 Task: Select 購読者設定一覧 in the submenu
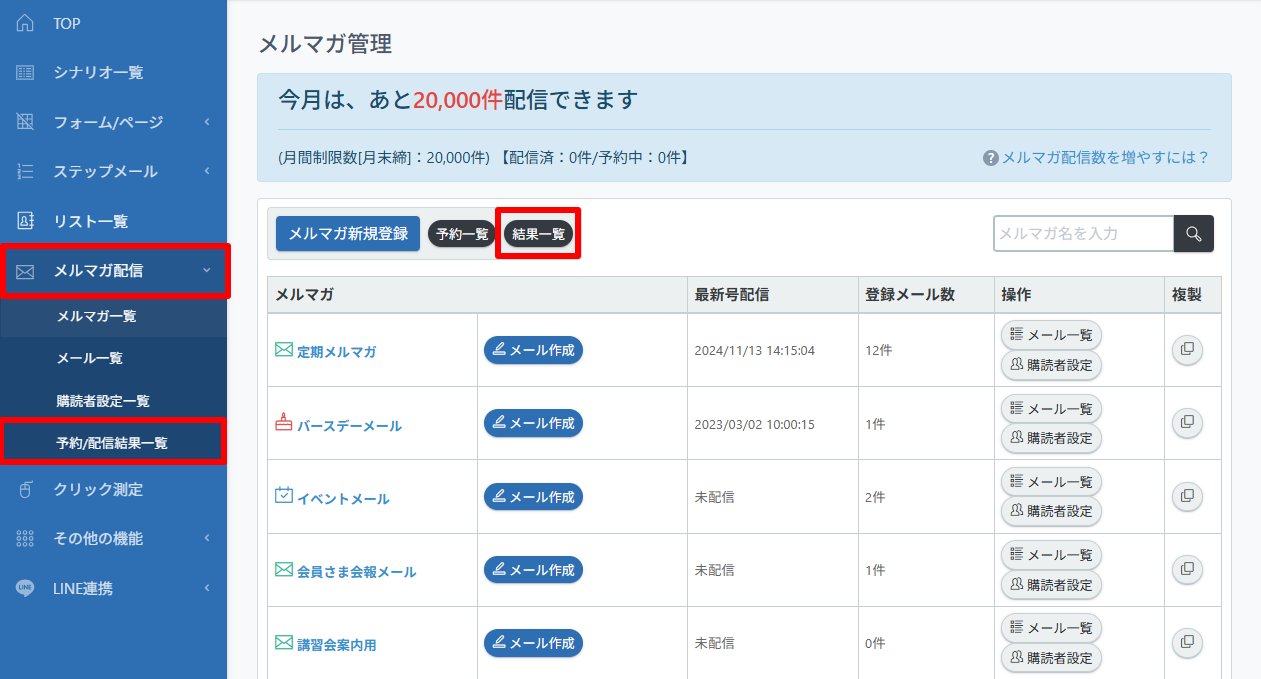[103, 401]
